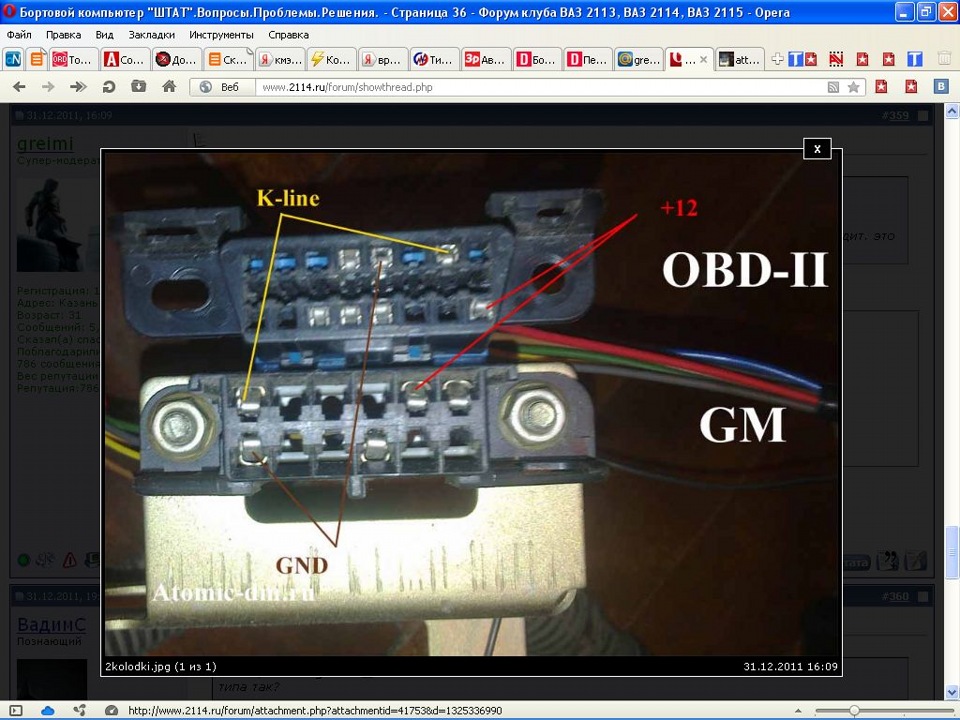Open the greimi user profile link
The height and width of the screenshot is (720, 960).
point(45,143)
